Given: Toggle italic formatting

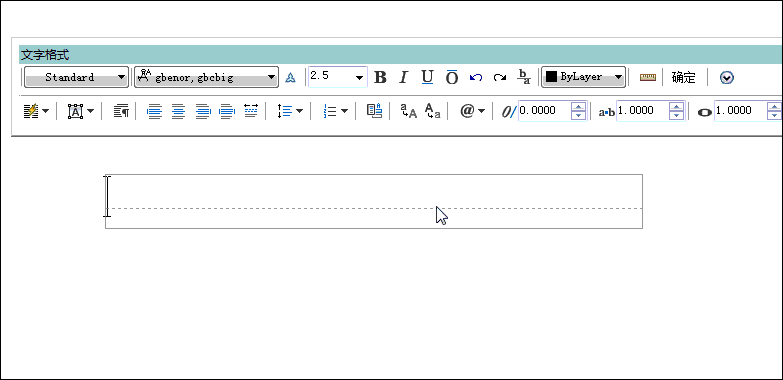Looking at the screenshot, I should (403, 77).
